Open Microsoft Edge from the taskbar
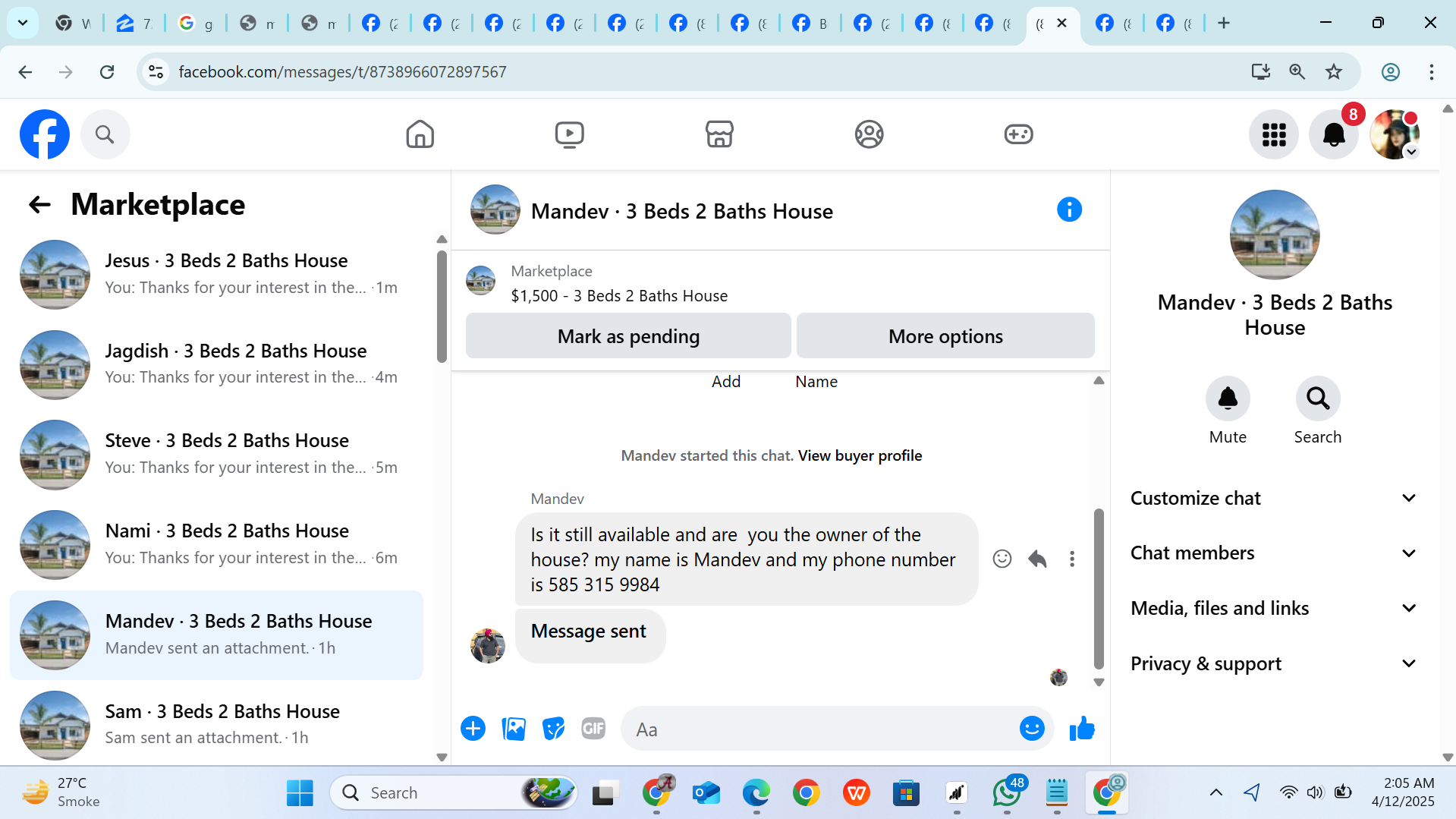This screenshot has width=1456, height=819. [756, 793]
